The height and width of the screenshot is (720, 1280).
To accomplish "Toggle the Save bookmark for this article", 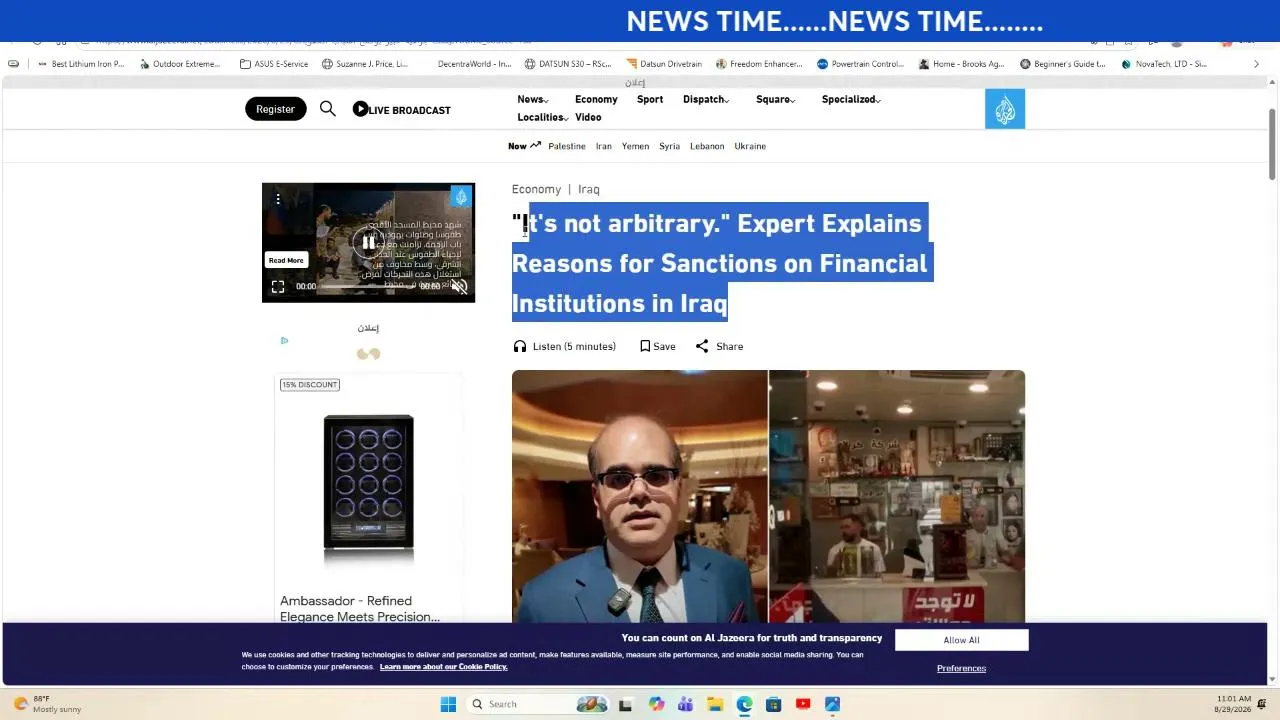I will pos(658,346).
